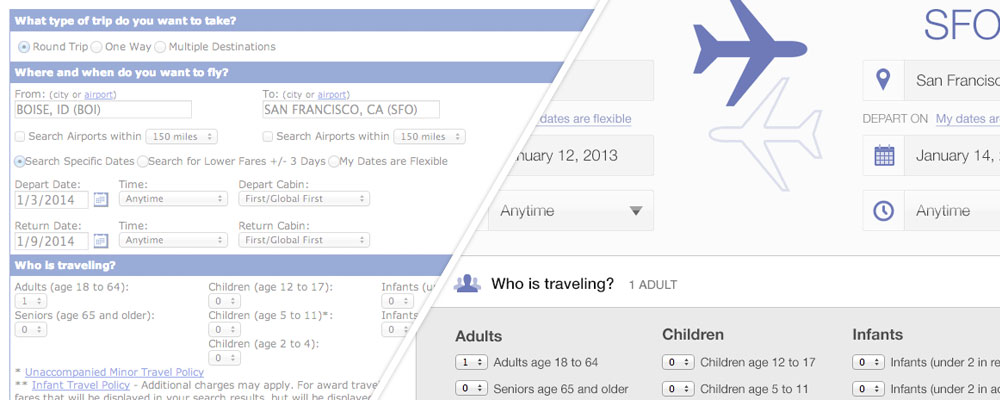Click the Depart Date calendar icon
Image resolution: width=1000 pixels, height=400 pixels.
[100, 199]
